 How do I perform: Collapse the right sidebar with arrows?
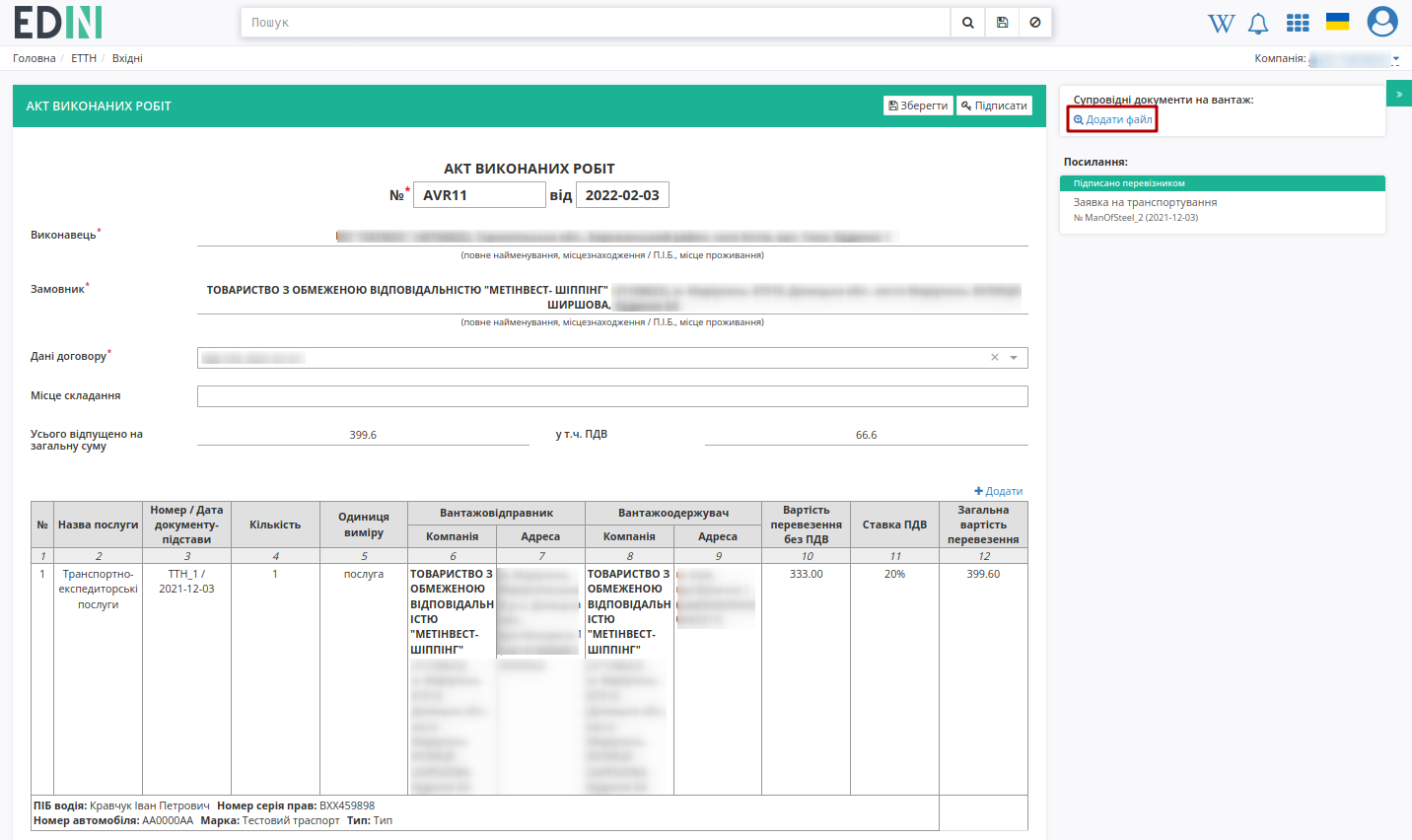1399,94
